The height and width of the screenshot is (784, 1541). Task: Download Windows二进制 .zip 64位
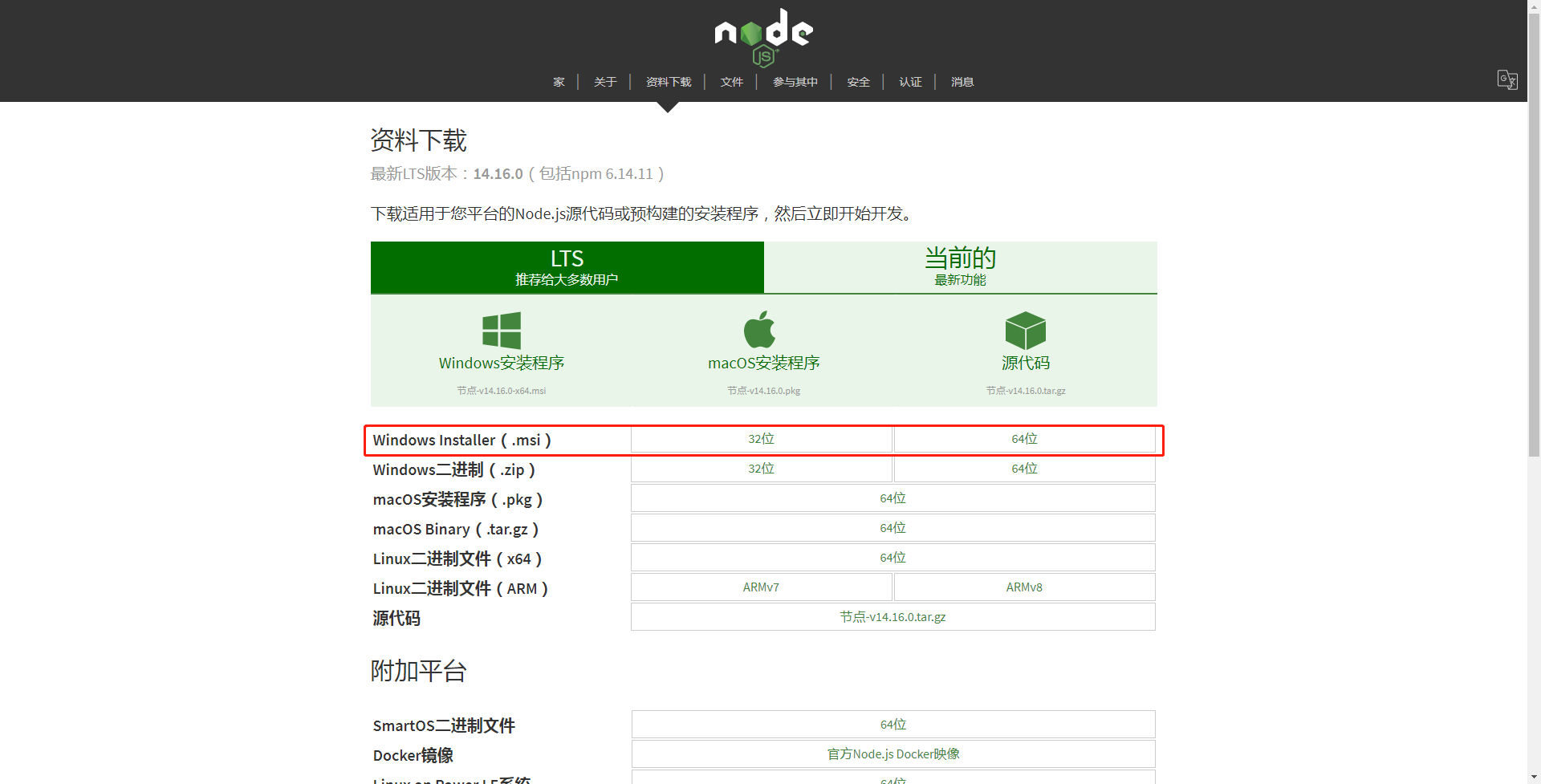click(1024, 469)
